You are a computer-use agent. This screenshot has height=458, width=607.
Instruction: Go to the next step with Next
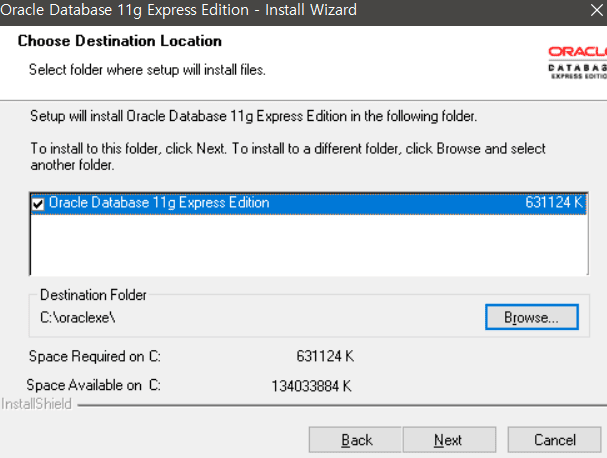click(449, 440)
